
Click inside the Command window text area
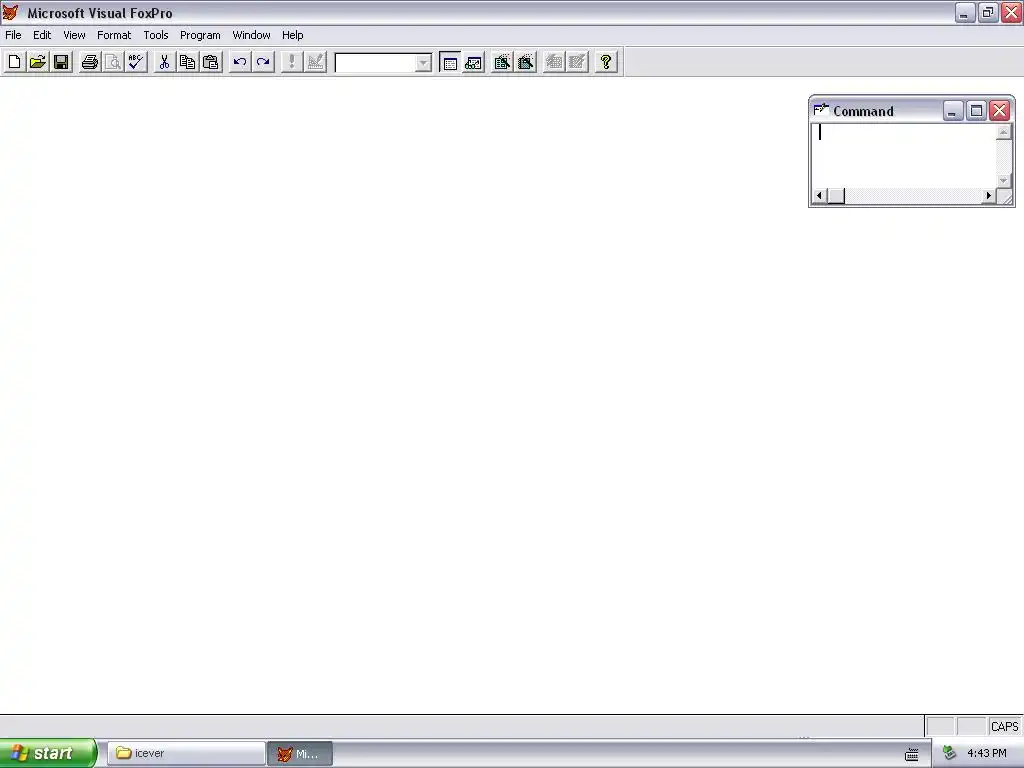coord(904,156)
